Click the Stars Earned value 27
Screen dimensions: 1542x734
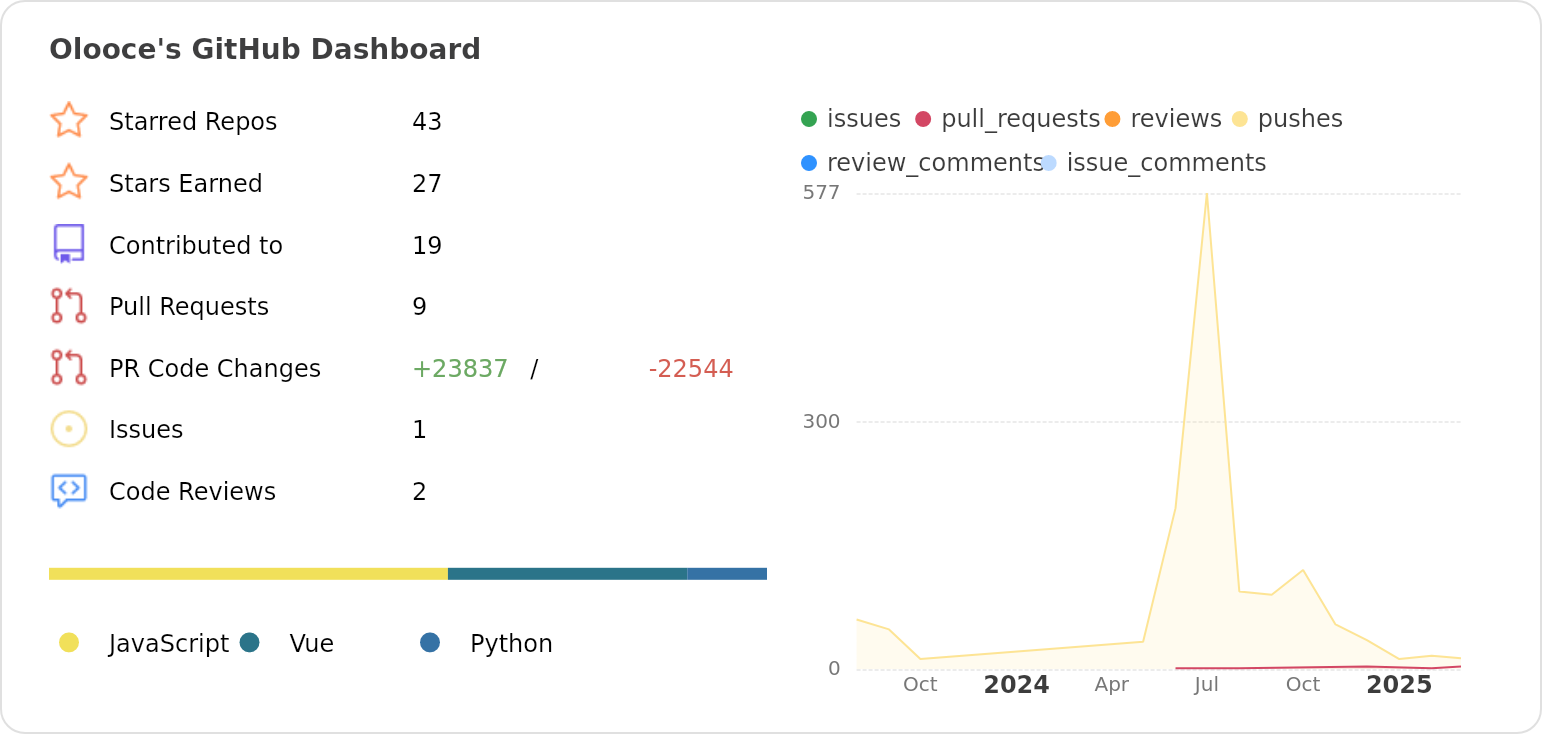click(x=427, y=184)
